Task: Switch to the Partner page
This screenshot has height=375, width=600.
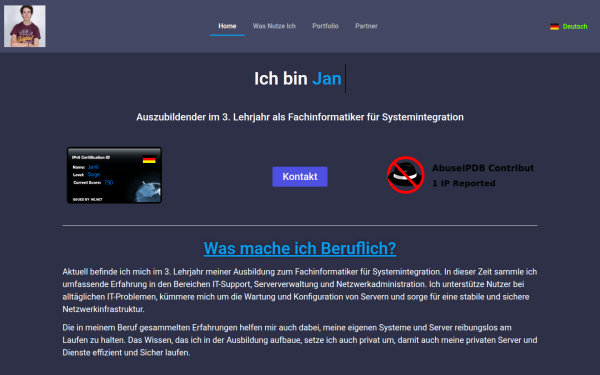Action: [x=366, y=26]
